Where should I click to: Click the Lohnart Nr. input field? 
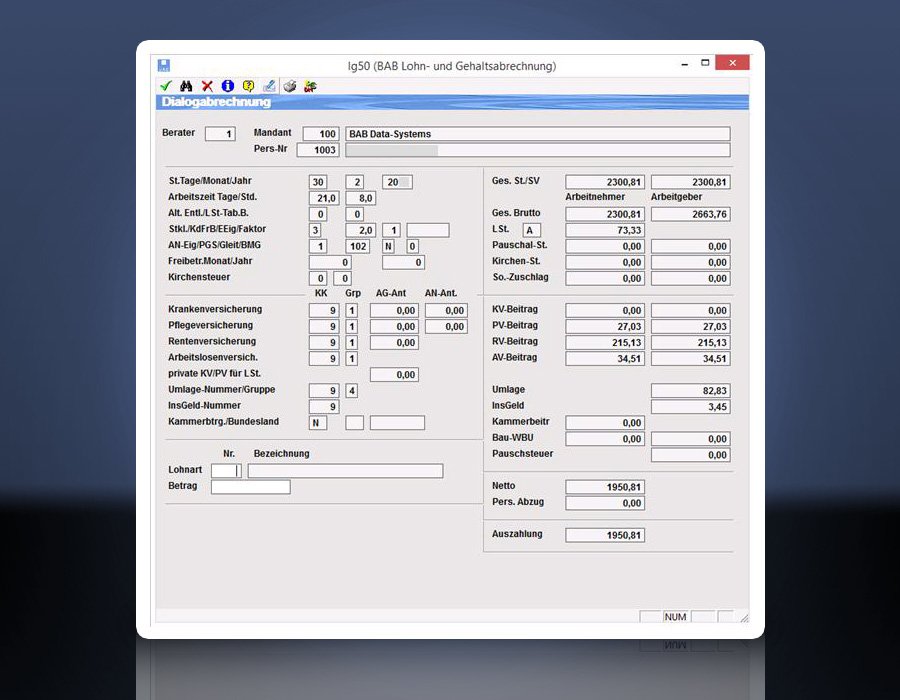[225, 471]
